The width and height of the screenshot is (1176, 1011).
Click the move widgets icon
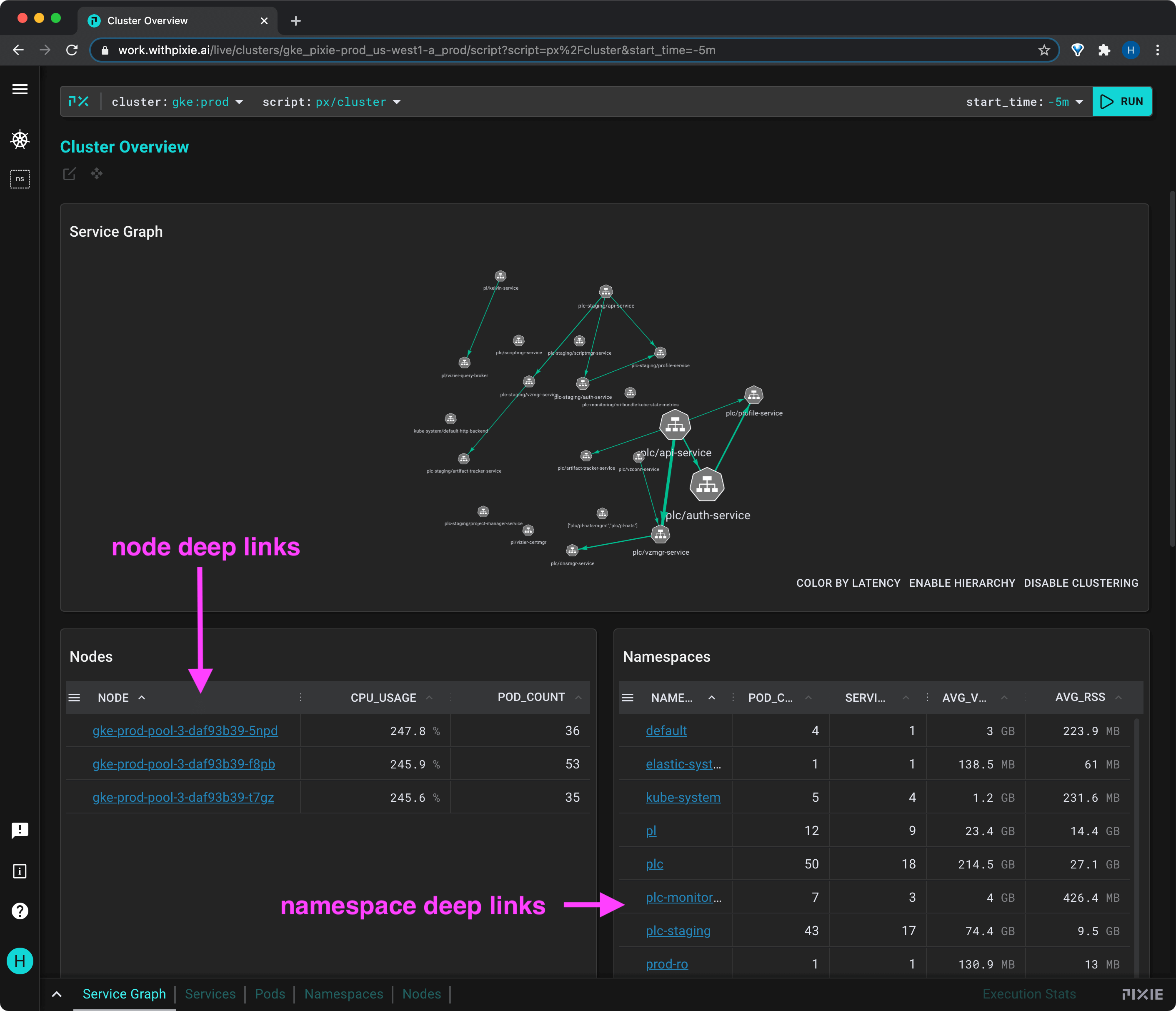(x=97, y=174)
